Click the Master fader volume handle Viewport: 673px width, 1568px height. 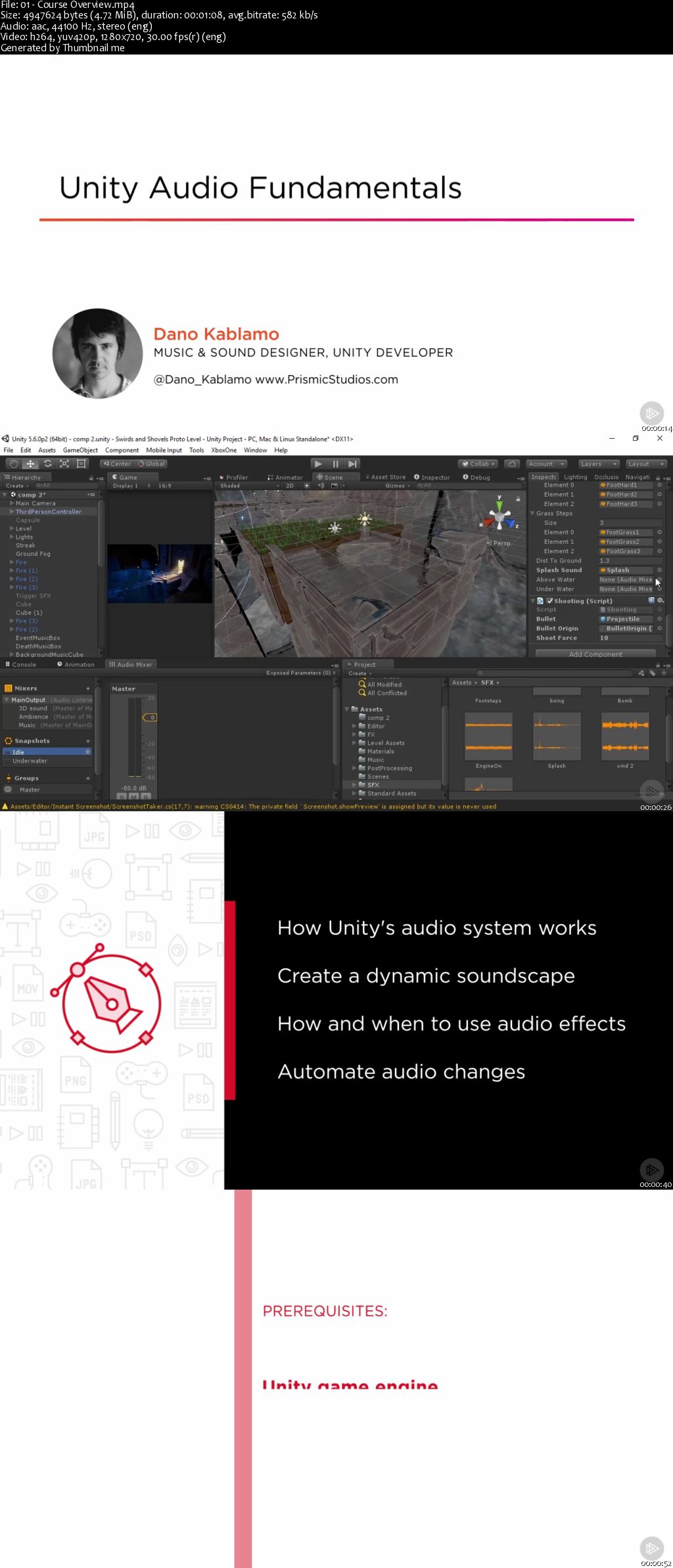(x=149, y=717)
